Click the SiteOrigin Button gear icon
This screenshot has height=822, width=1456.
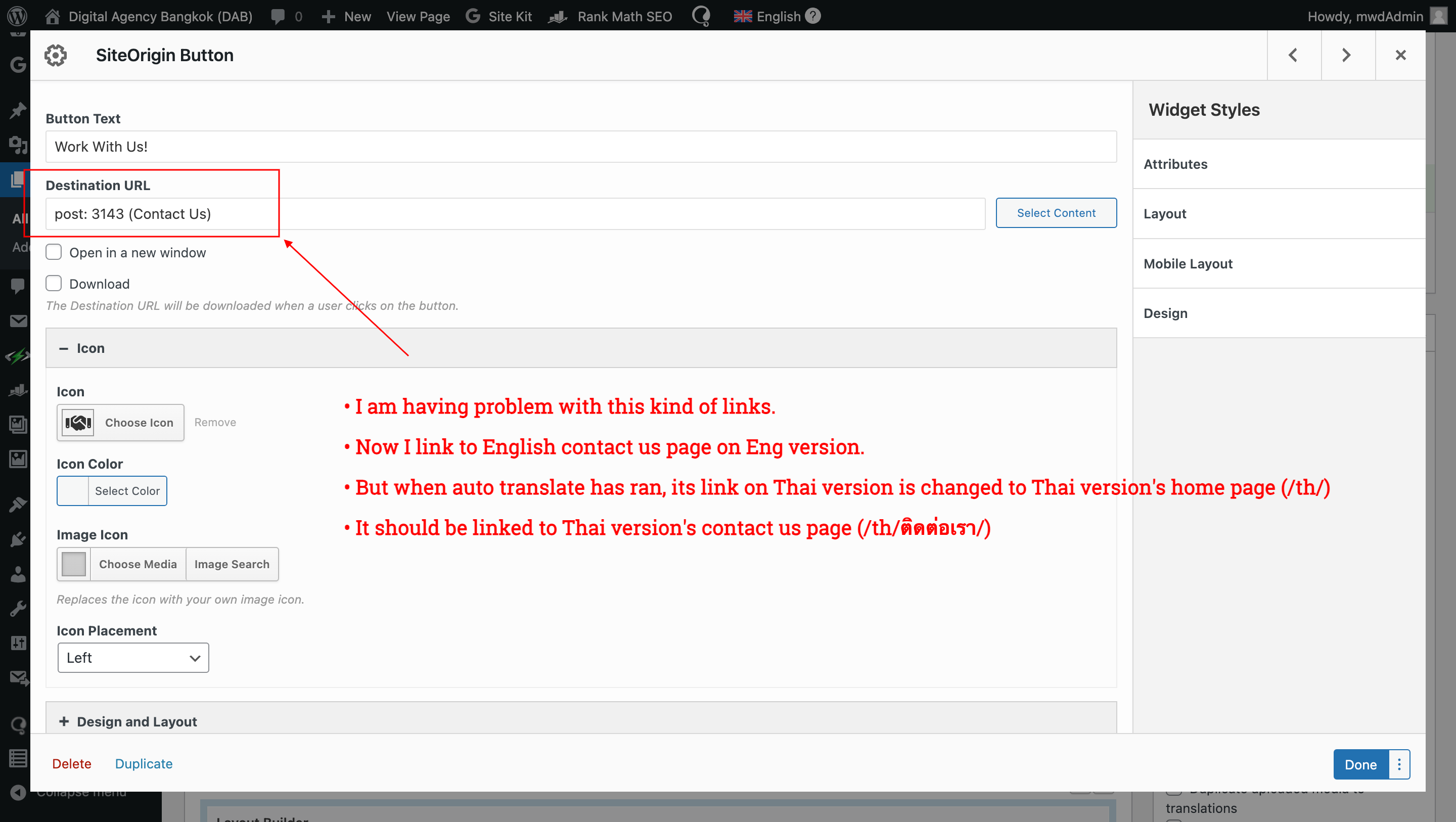(56, 55)
